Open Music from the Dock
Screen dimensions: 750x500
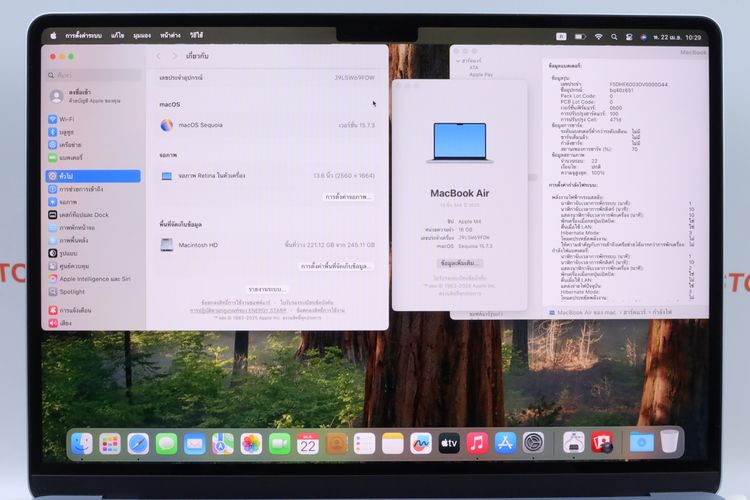[x=477, y=444]
